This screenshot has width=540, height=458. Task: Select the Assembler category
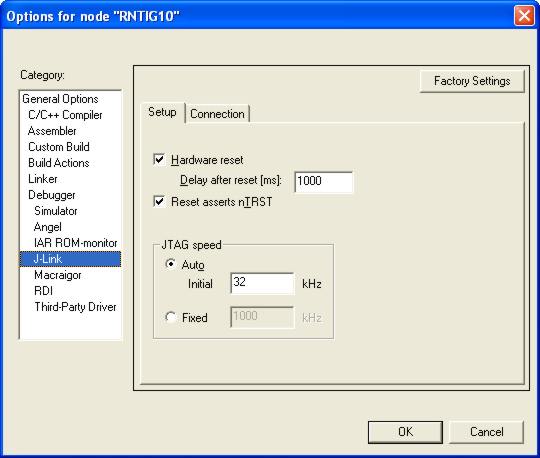pos(52,131)
